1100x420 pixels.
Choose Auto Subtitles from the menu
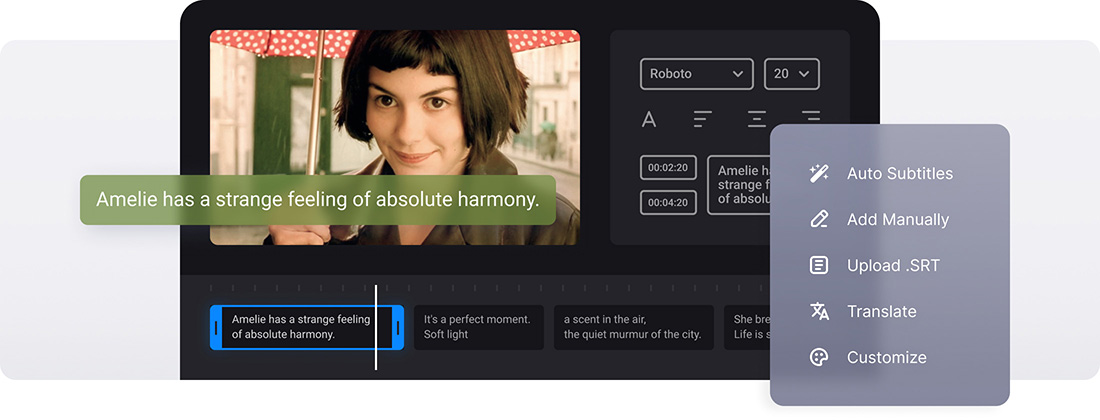point(899,173)
